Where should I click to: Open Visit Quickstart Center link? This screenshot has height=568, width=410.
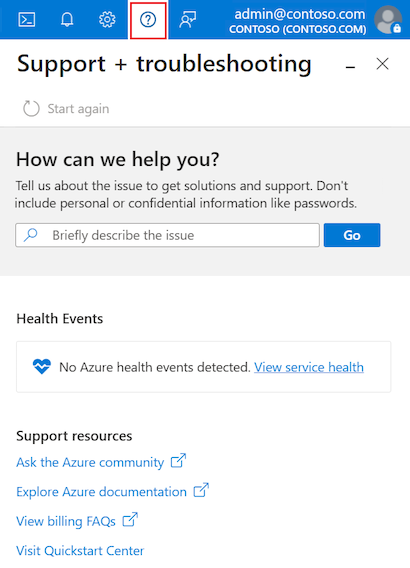(x=80, y=551)
